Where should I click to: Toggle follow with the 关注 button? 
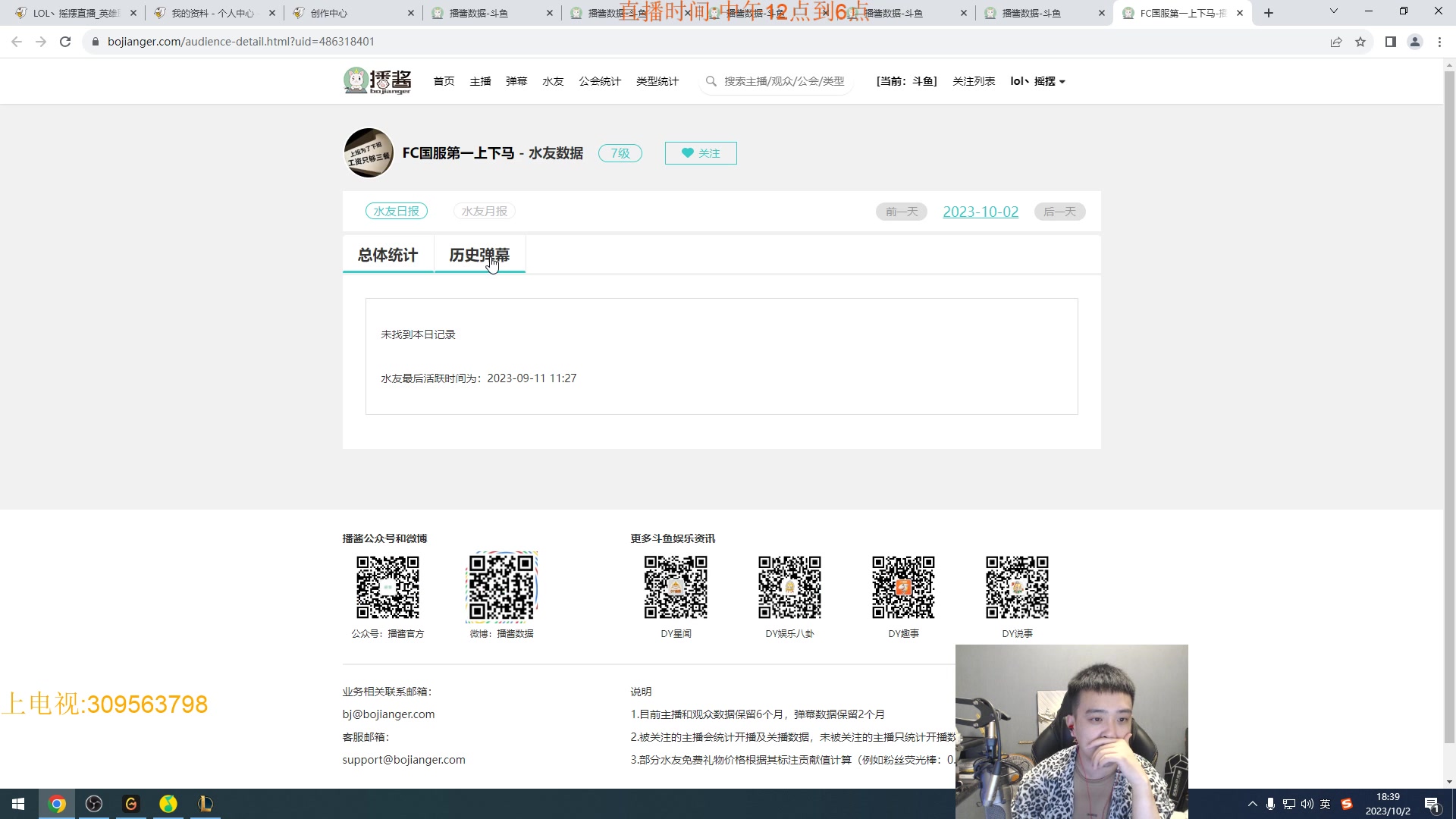point(700,152)
